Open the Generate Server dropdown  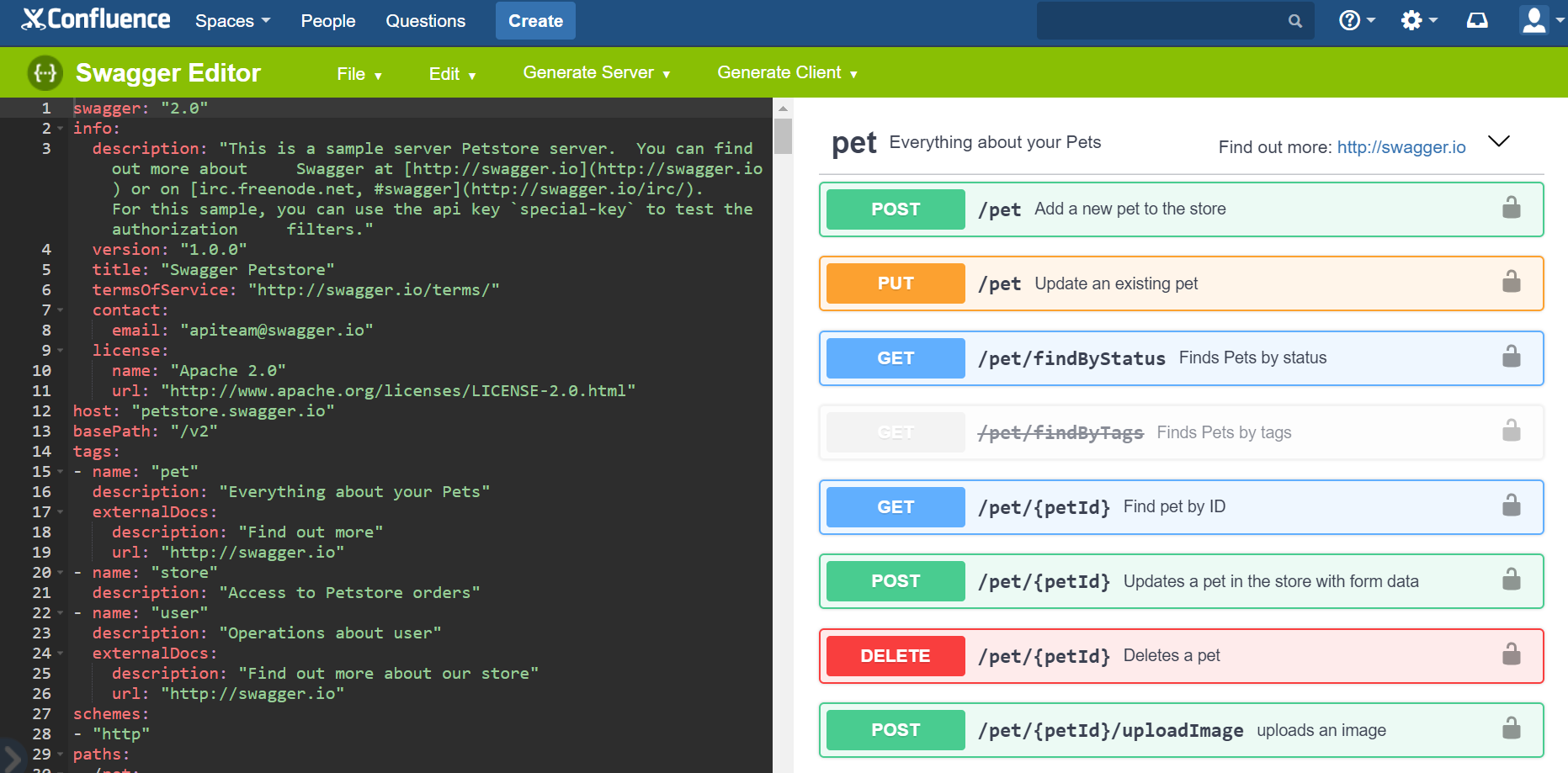tap(596, 72)
